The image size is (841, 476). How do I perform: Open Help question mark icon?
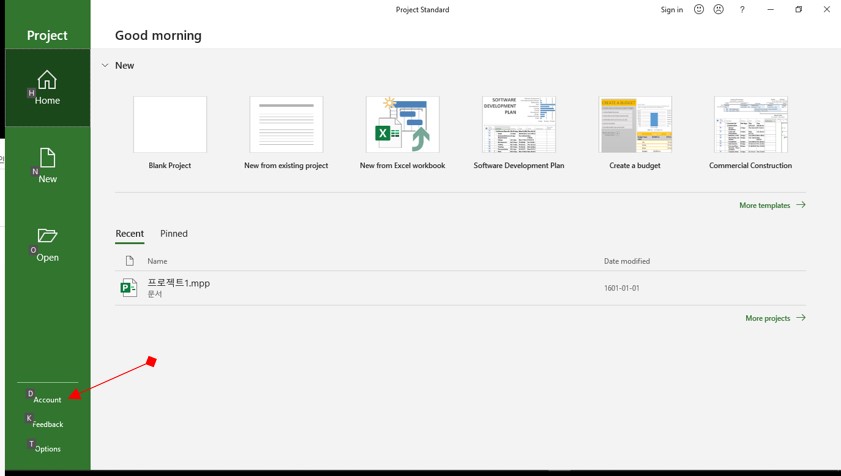coord(742,10)
